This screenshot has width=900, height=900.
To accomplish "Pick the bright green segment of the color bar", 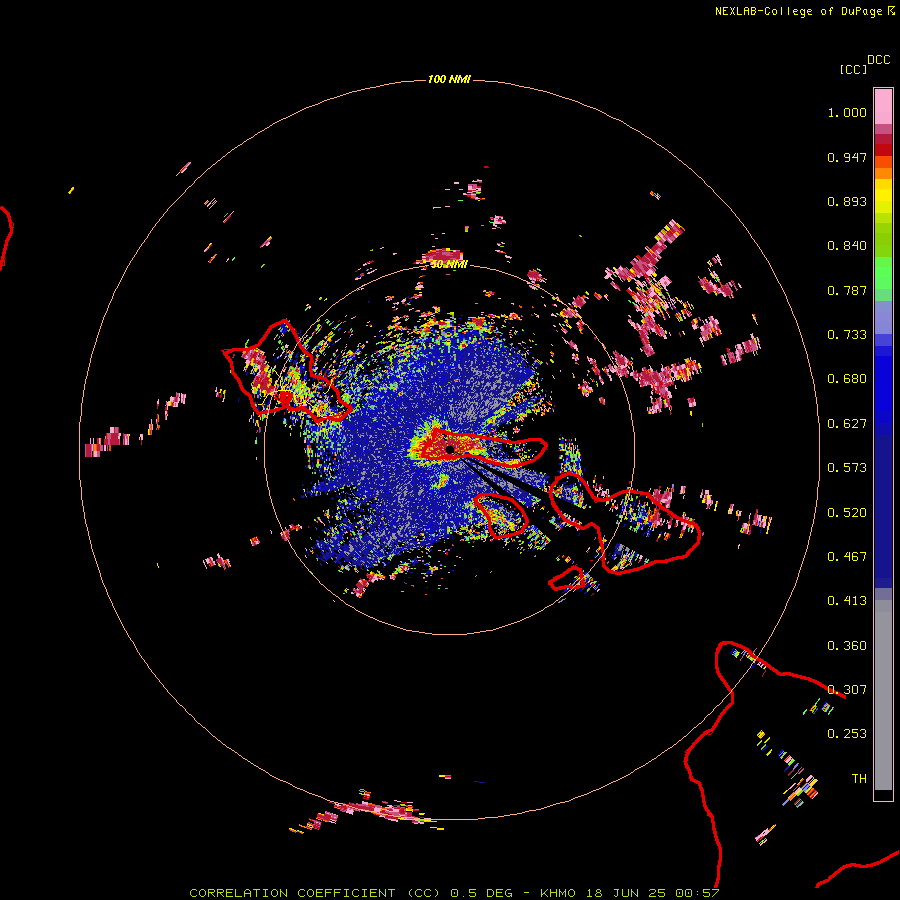I will 883,273.
